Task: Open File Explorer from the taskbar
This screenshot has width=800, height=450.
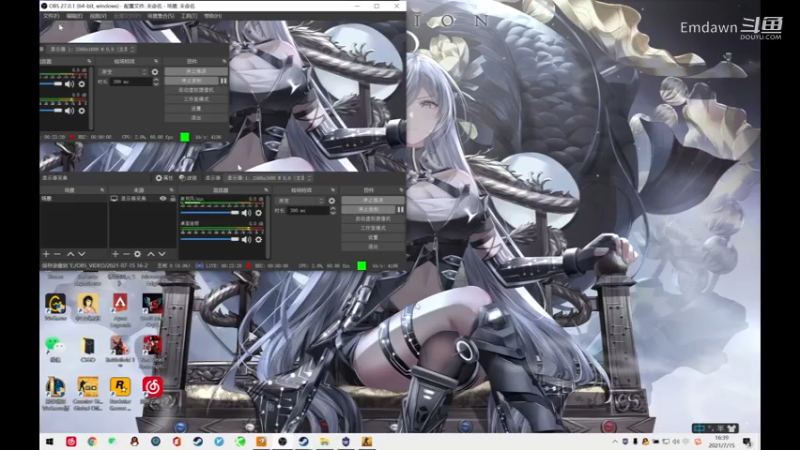Action: 324,442
